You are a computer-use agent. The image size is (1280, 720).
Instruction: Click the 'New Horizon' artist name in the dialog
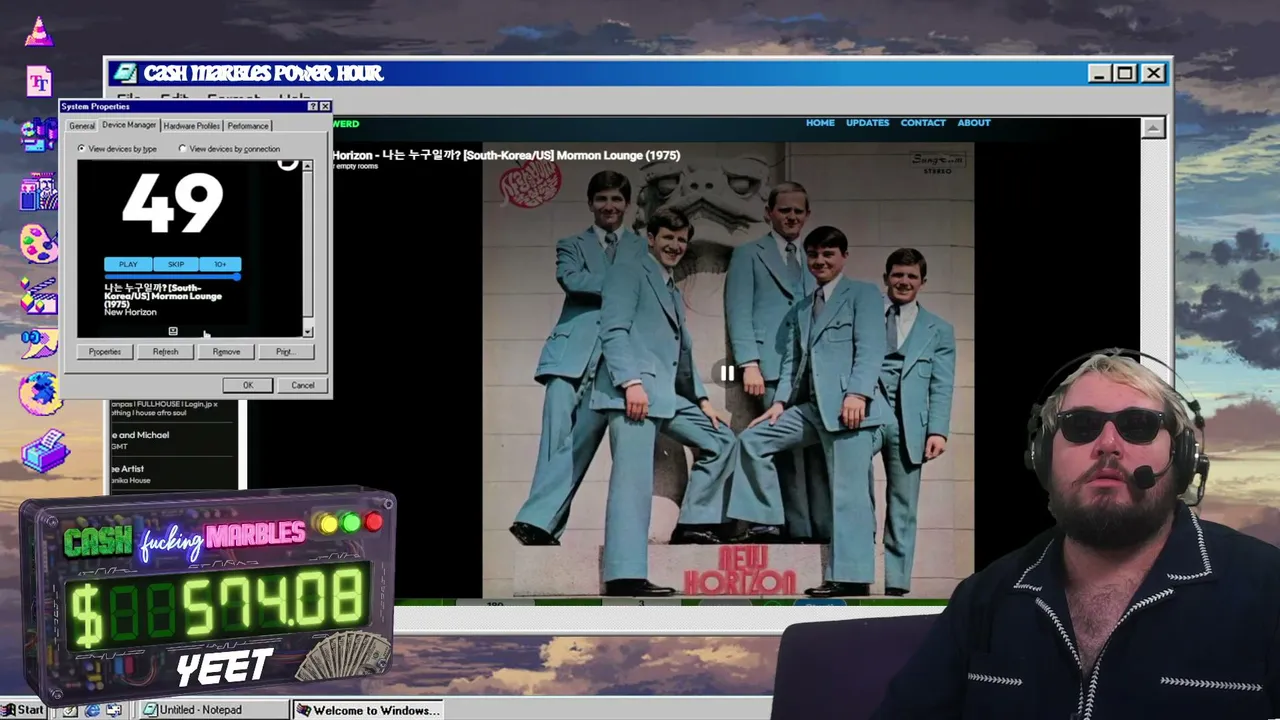[x=131, y=312]
